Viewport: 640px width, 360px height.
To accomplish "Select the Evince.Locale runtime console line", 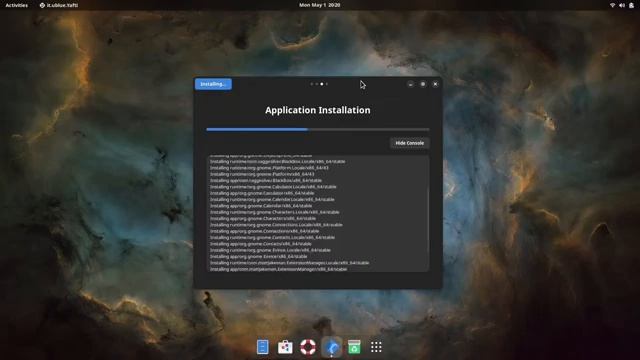I will point(270,250).
